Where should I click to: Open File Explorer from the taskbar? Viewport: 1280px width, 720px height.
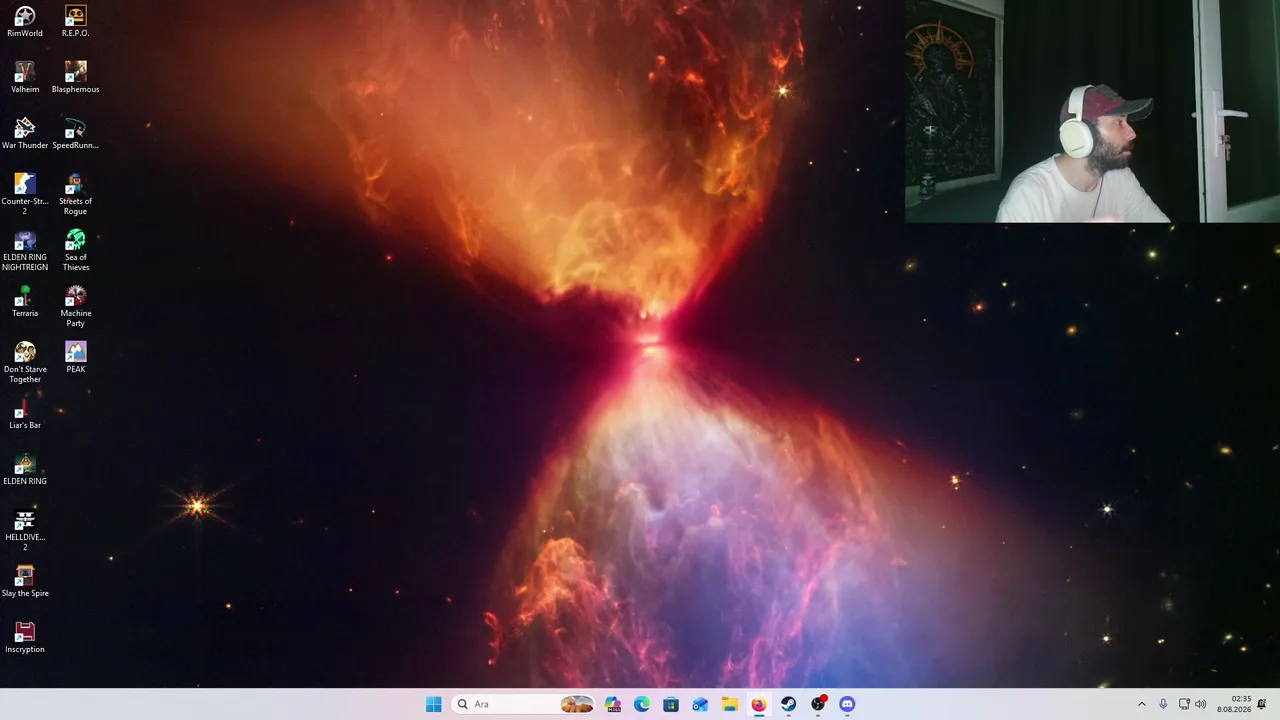pyautogui.click(x=730, y=704)
